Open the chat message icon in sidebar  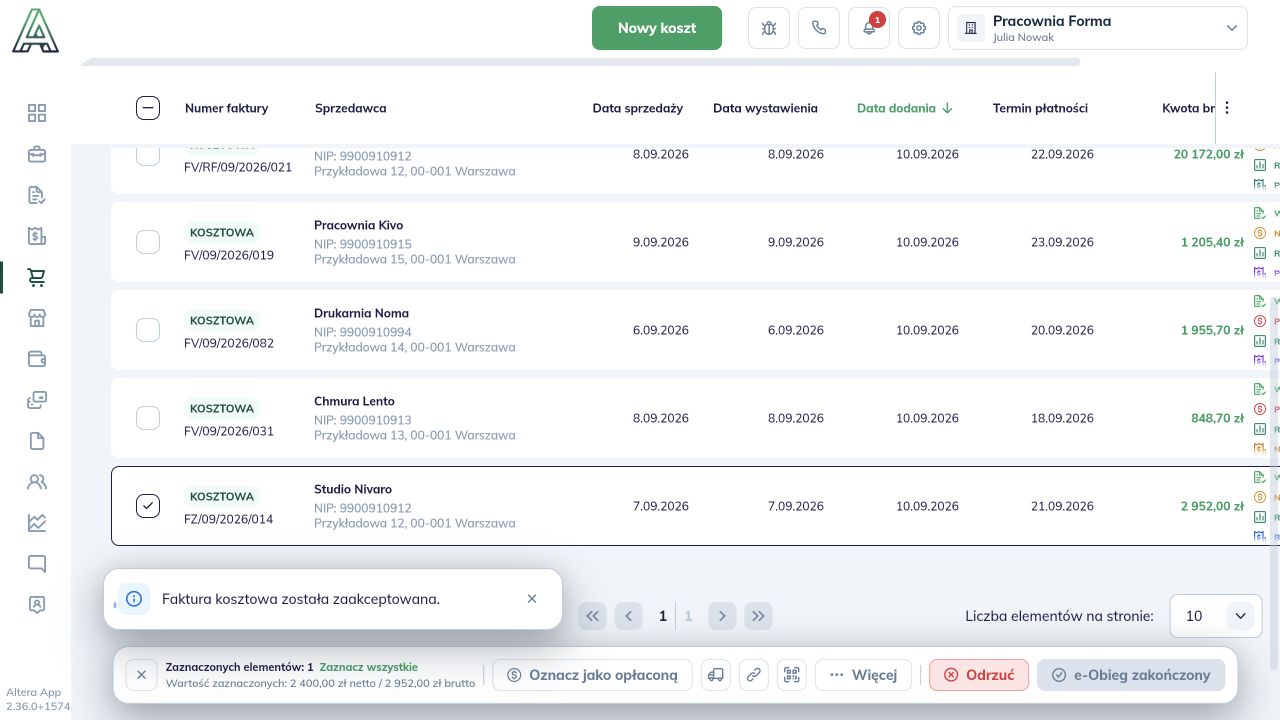coord(37,564)
